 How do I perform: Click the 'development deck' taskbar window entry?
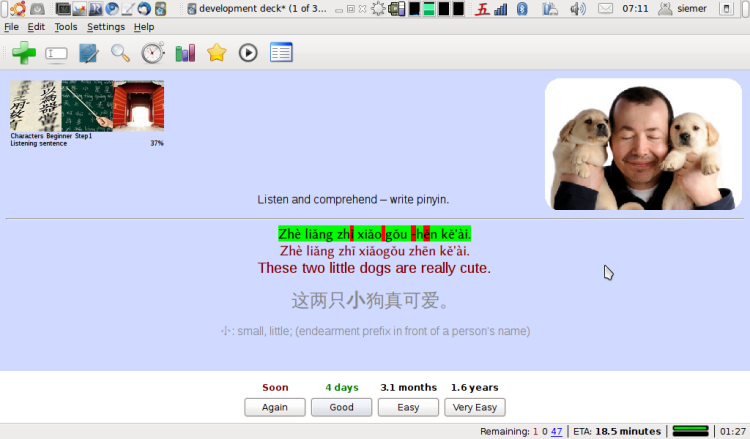tap(257, 9)
